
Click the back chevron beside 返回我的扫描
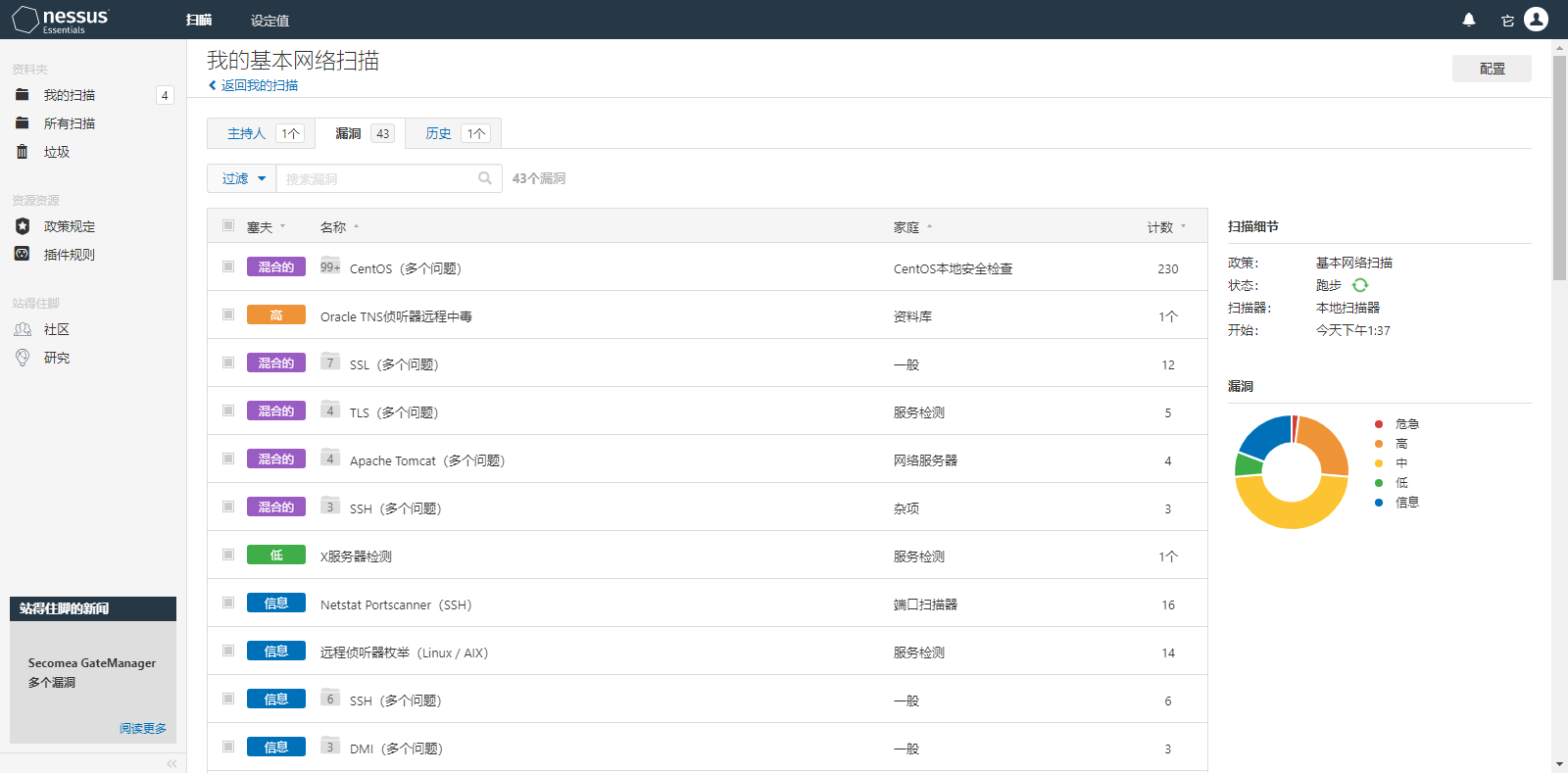click(x=213, y=85)
